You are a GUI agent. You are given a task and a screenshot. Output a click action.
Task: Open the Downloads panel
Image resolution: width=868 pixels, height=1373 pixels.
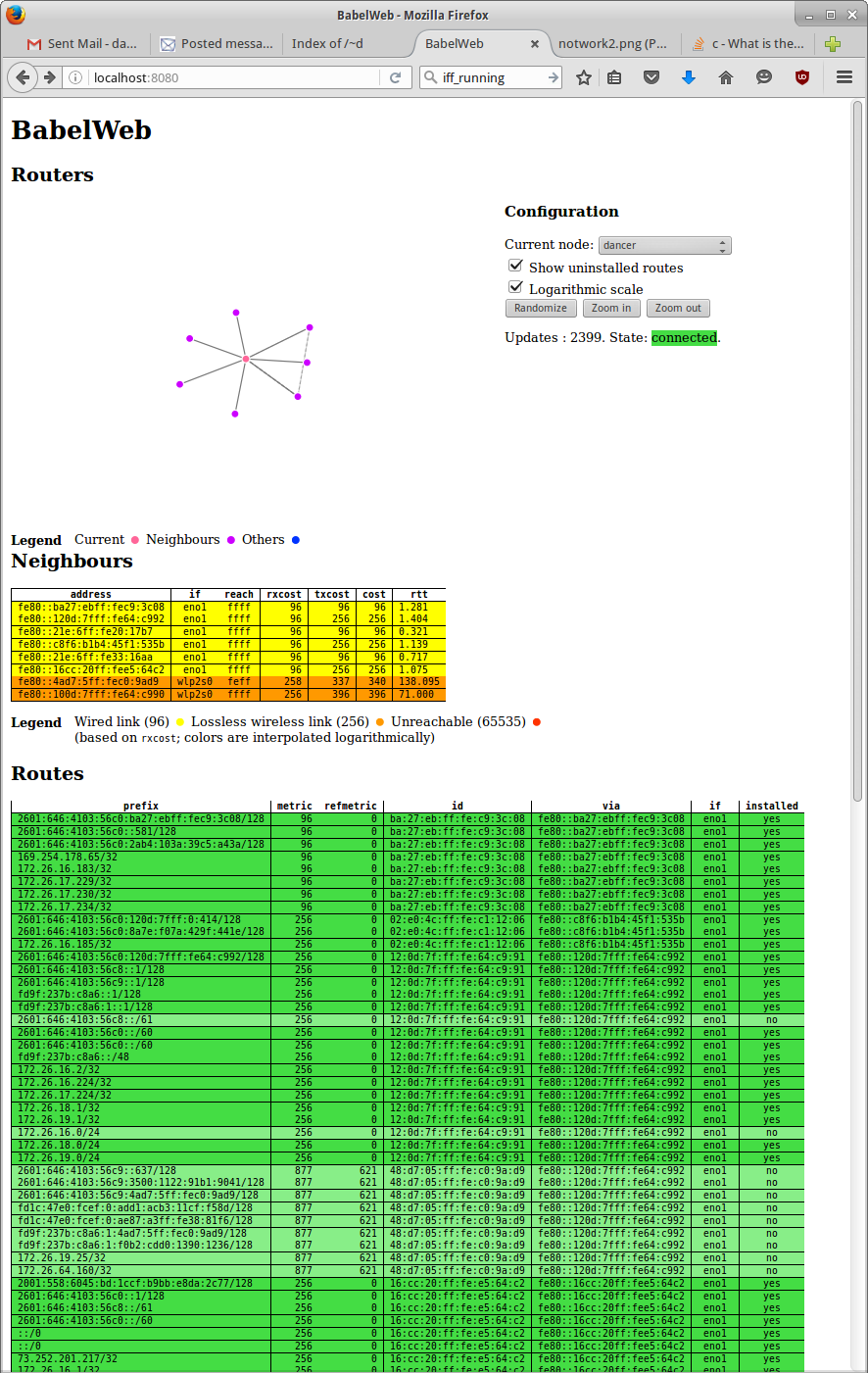click(x=689, y=77)
